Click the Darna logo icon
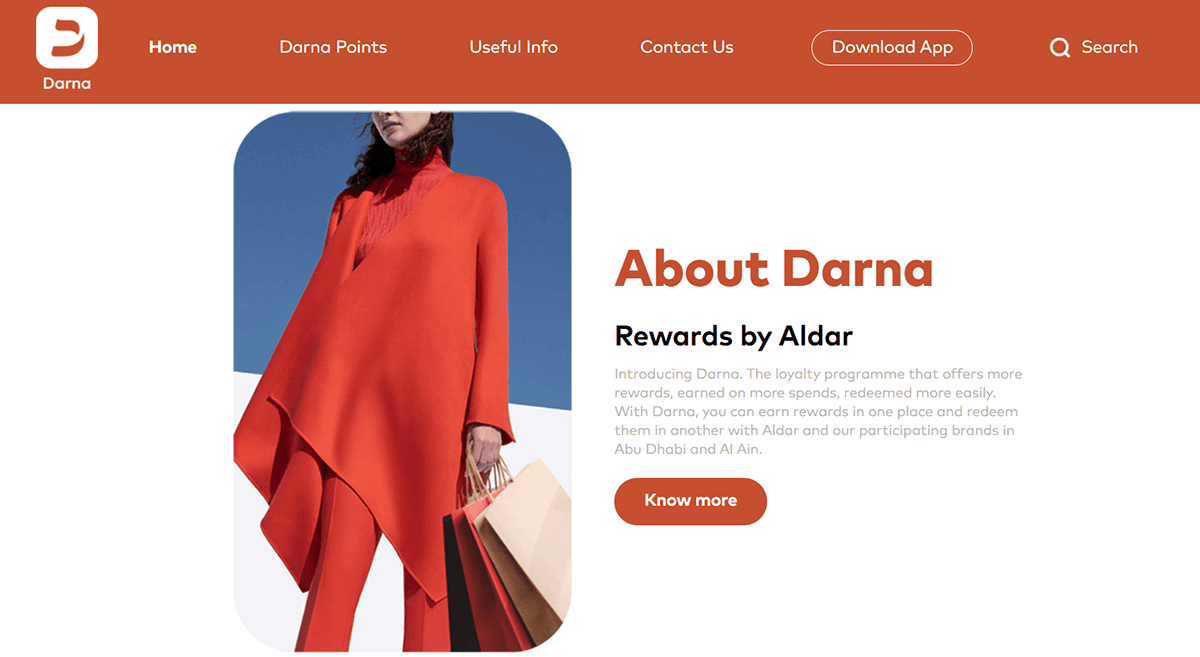The height and width of the screenshot is (657, 1200). 67,38
